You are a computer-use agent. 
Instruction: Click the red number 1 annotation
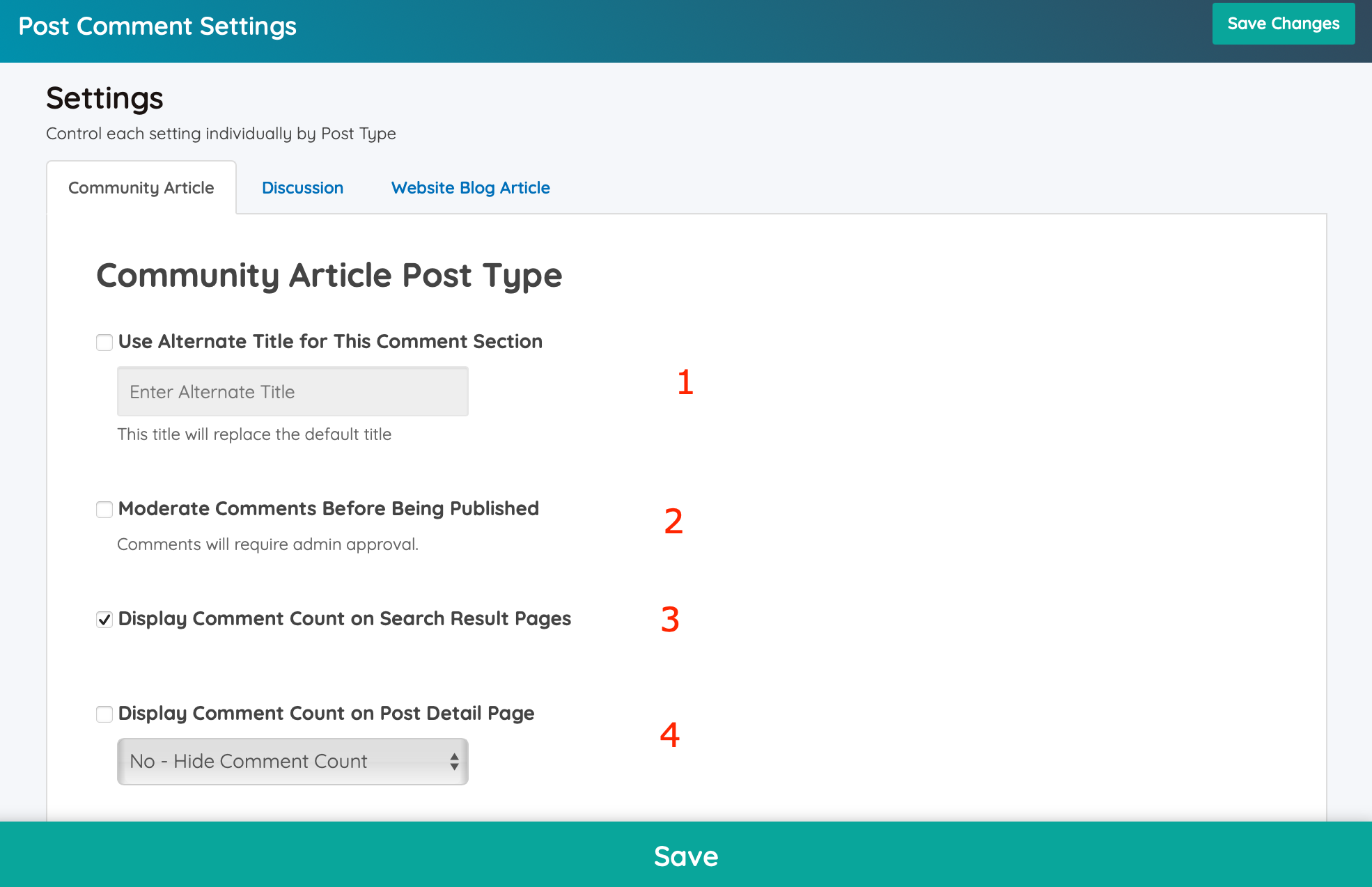coord(685,383)
